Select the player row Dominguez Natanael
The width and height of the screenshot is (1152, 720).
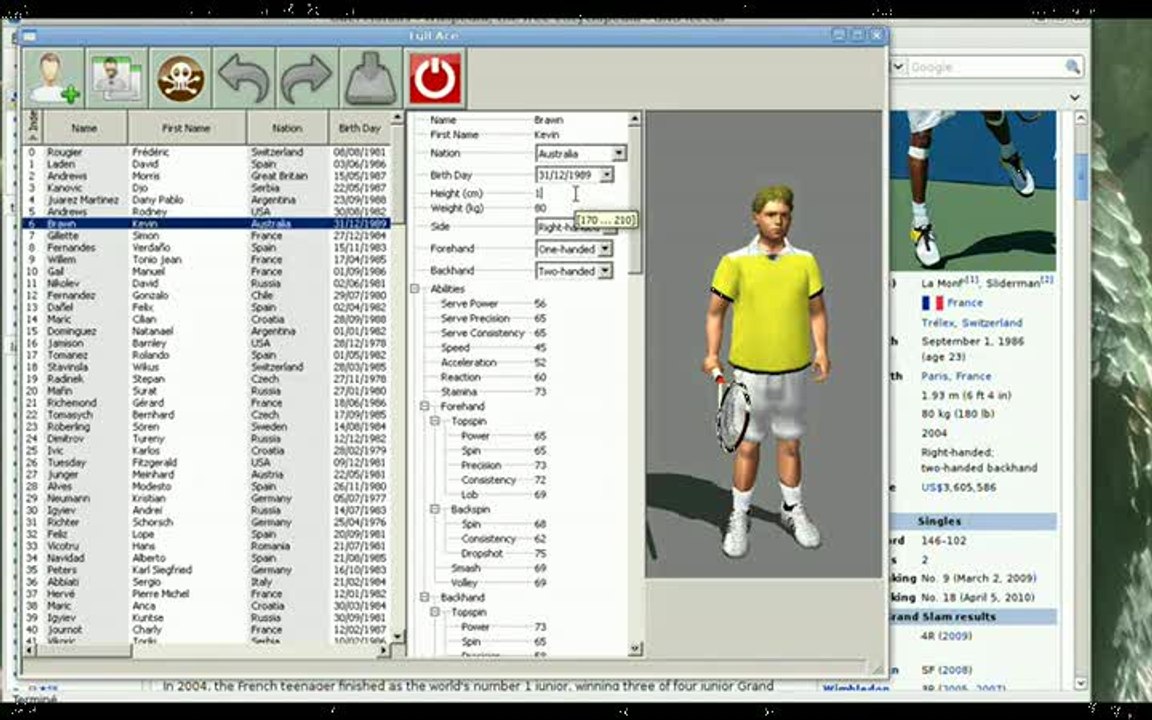(206, 331)
